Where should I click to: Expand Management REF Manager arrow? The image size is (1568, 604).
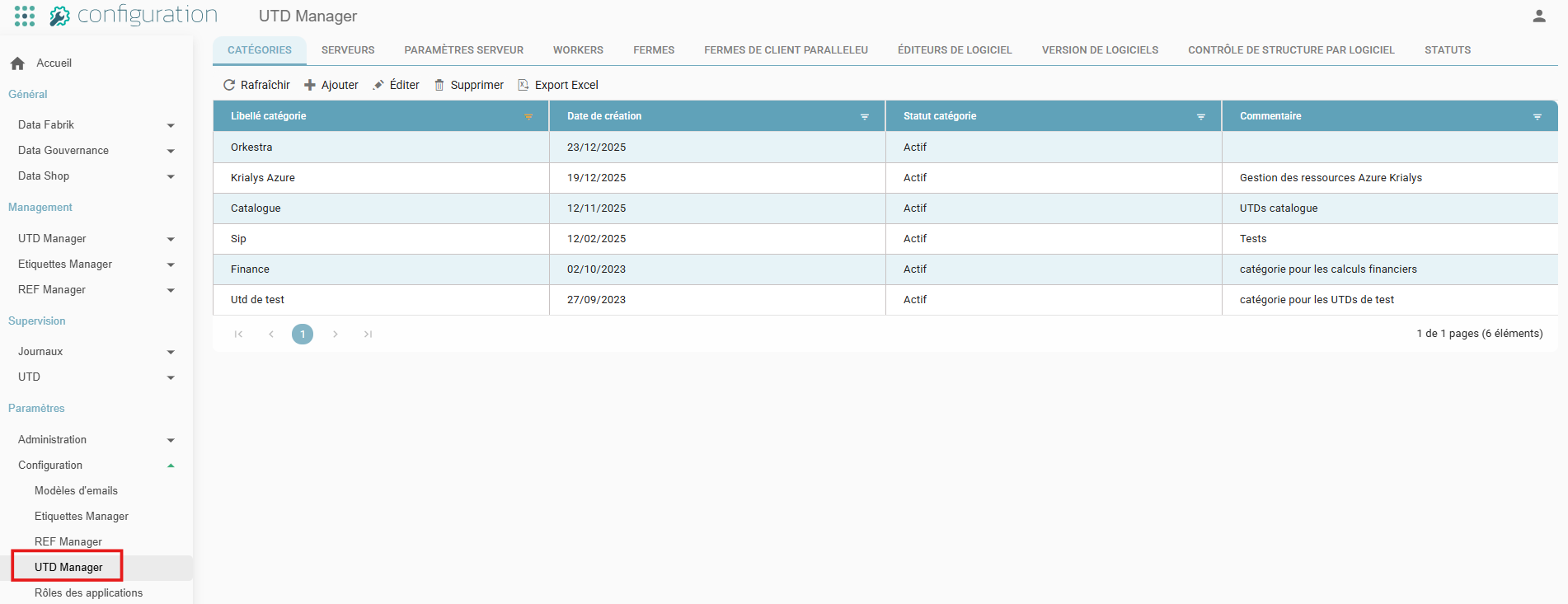pos(171,290)
